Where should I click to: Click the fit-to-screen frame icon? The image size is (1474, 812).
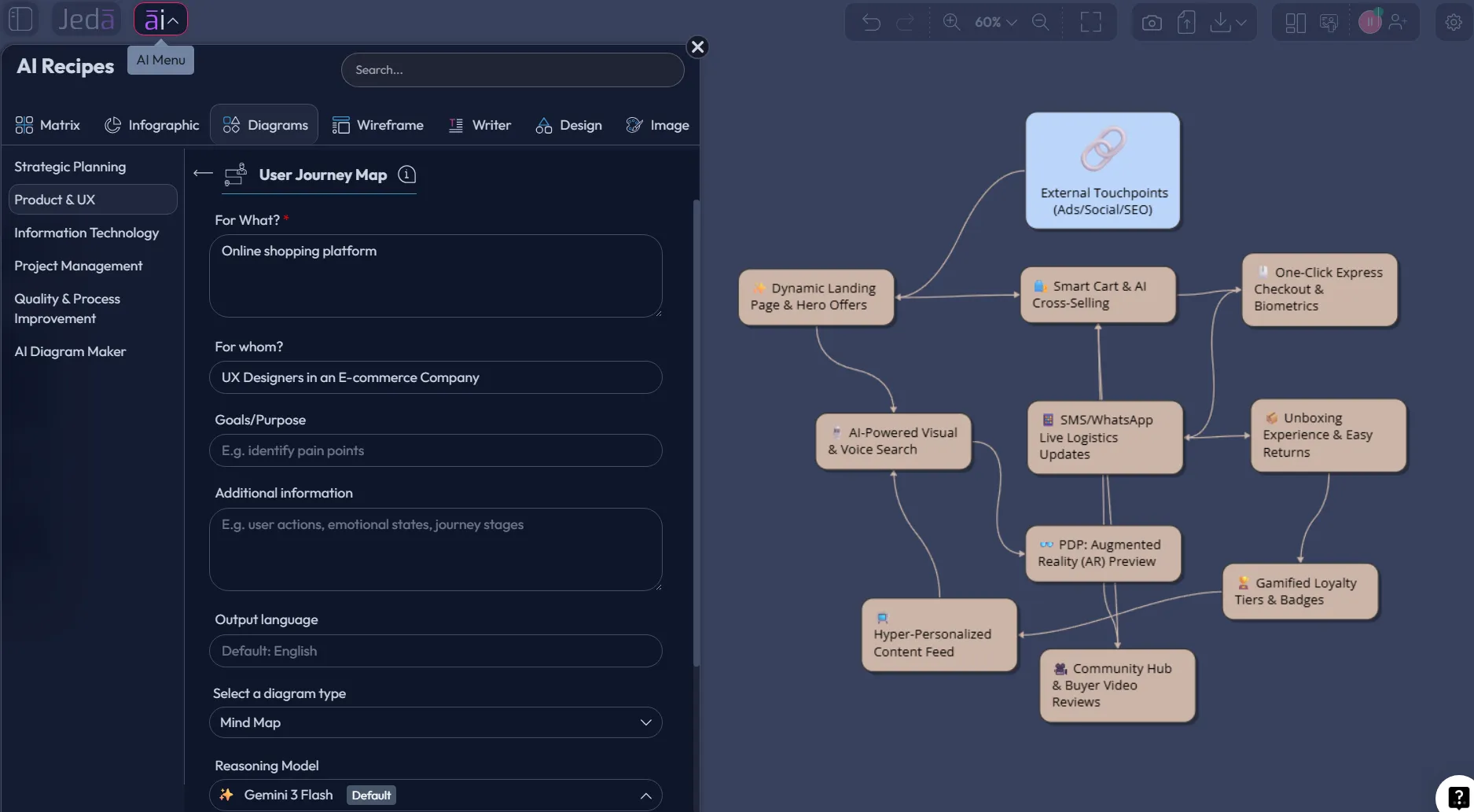[x=1090, y=22]
